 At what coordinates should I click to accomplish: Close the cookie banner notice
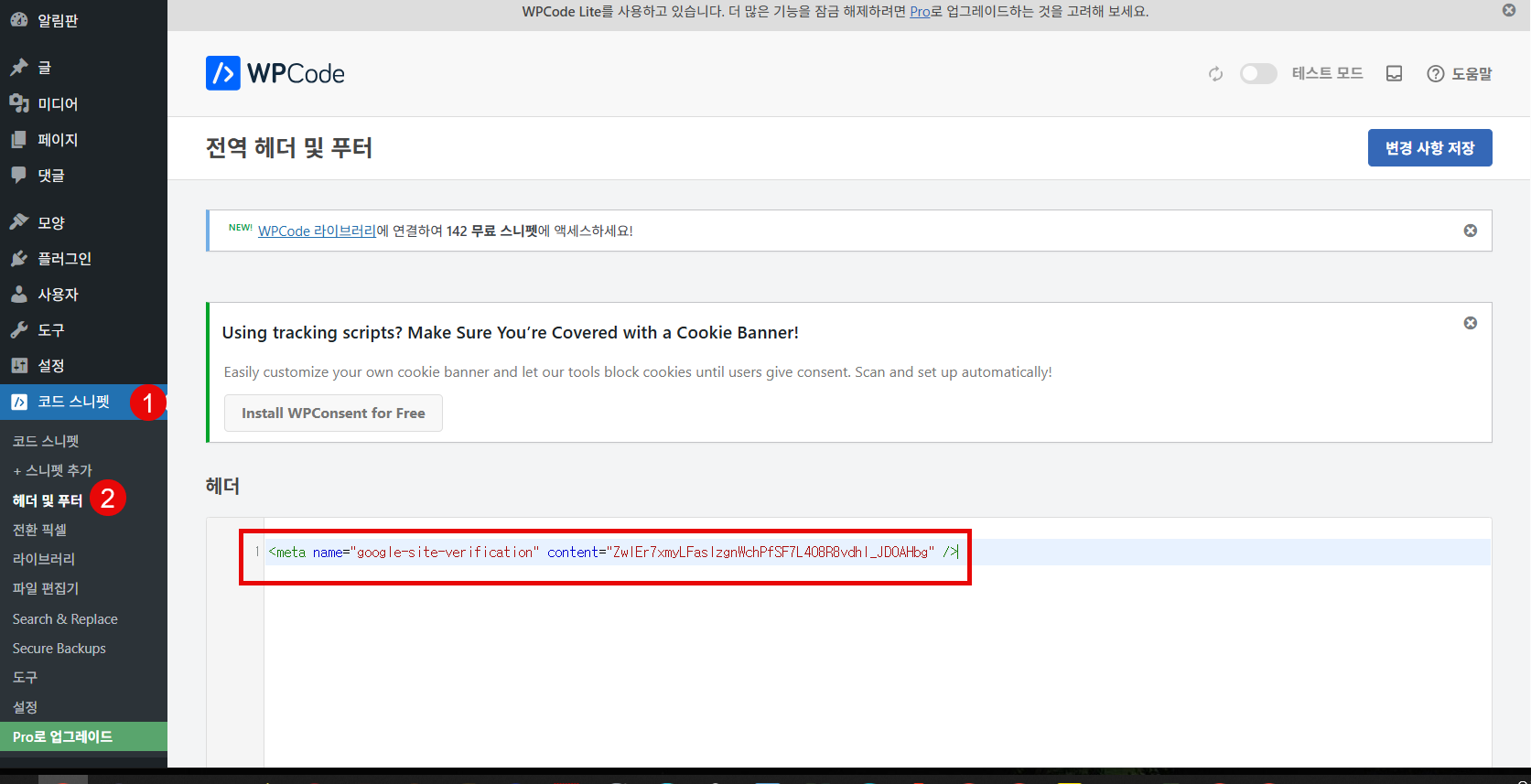(x=1471, y=323)
